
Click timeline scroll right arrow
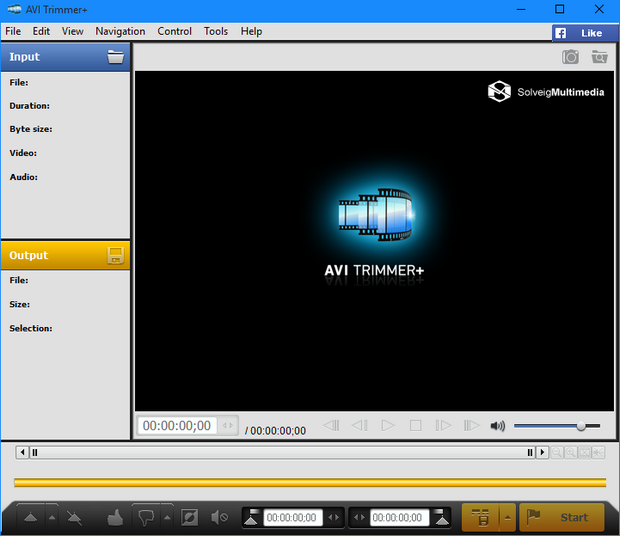[x=542, y=452]
